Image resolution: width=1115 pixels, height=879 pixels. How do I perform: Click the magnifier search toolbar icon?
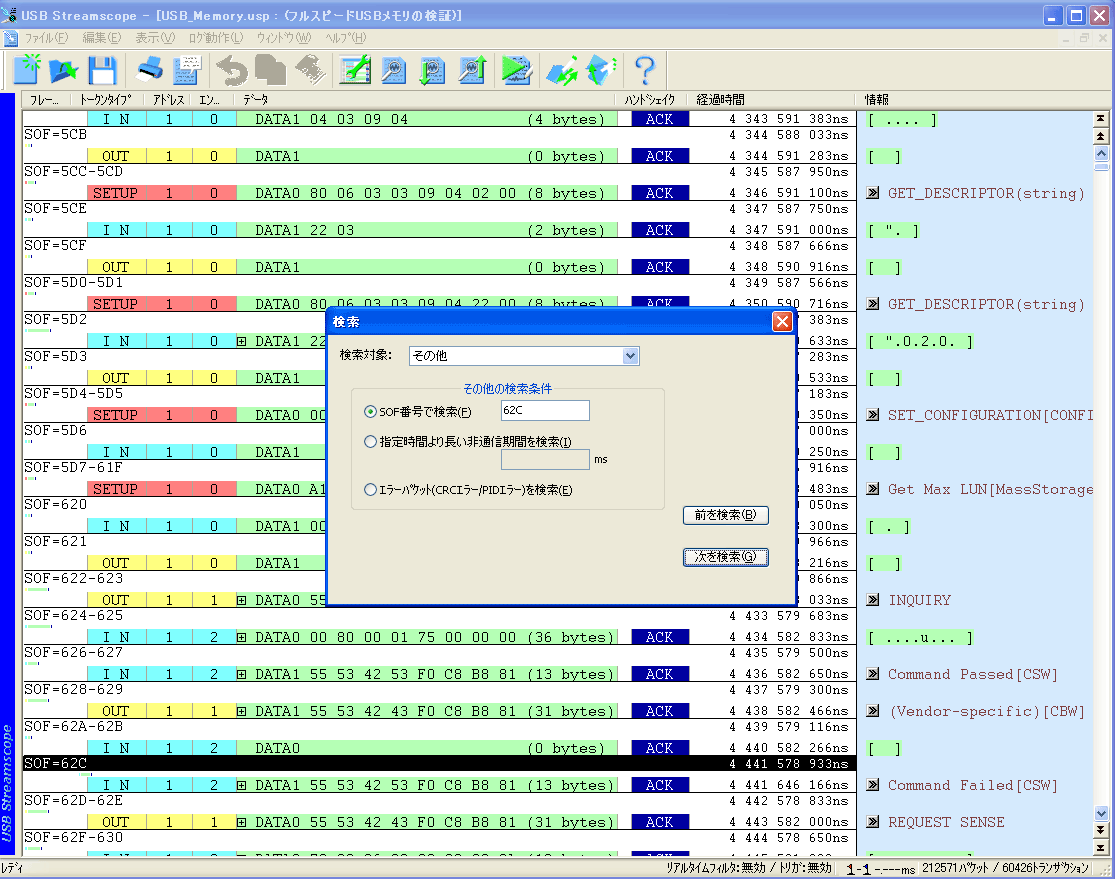(393, 70)
